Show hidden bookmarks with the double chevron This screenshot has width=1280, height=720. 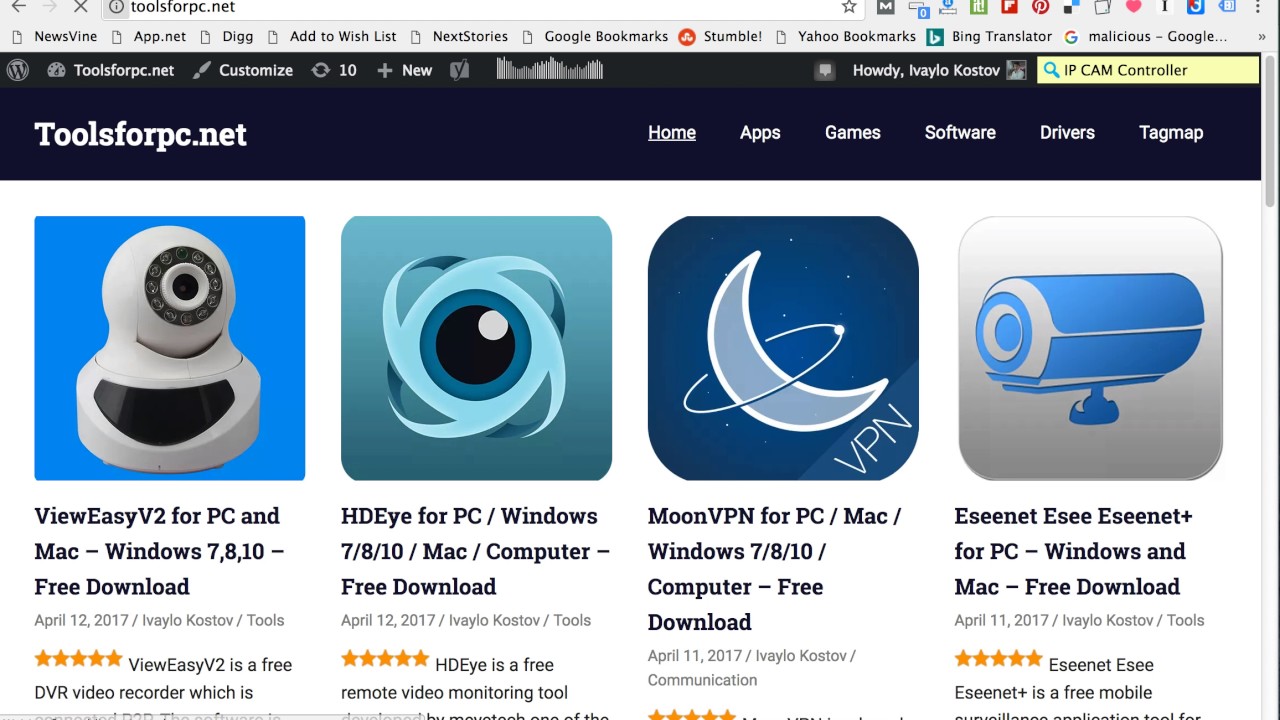1260,36
